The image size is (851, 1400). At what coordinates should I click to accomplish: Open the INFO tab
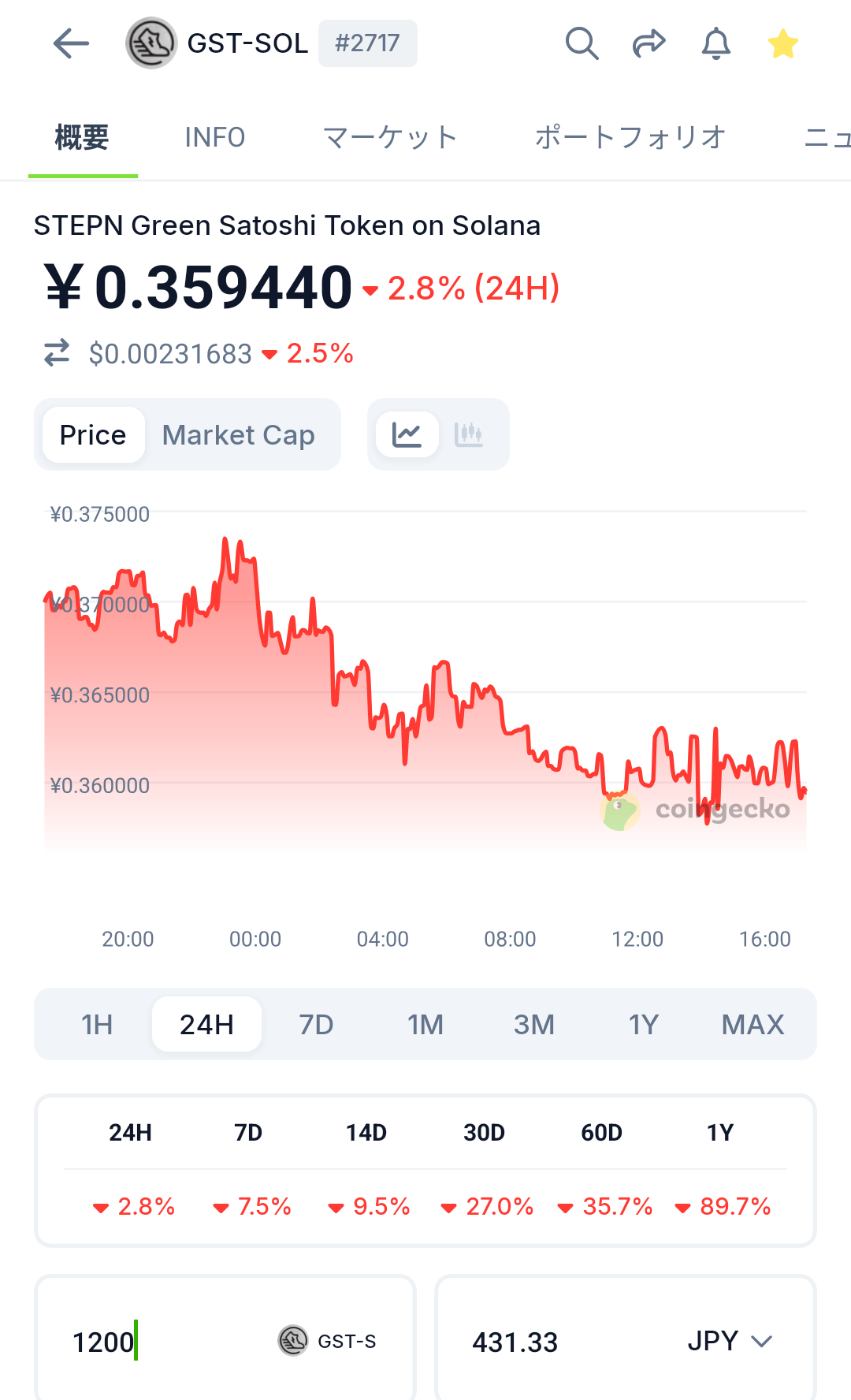(214, 138)
